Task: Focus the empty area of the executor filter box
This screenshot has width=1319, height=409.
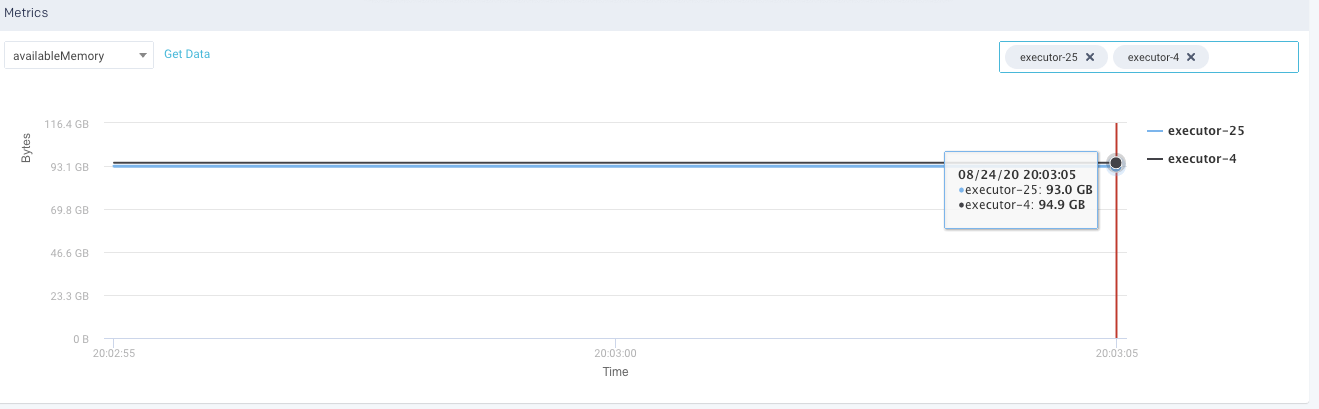Action: tap(1252, 57)
